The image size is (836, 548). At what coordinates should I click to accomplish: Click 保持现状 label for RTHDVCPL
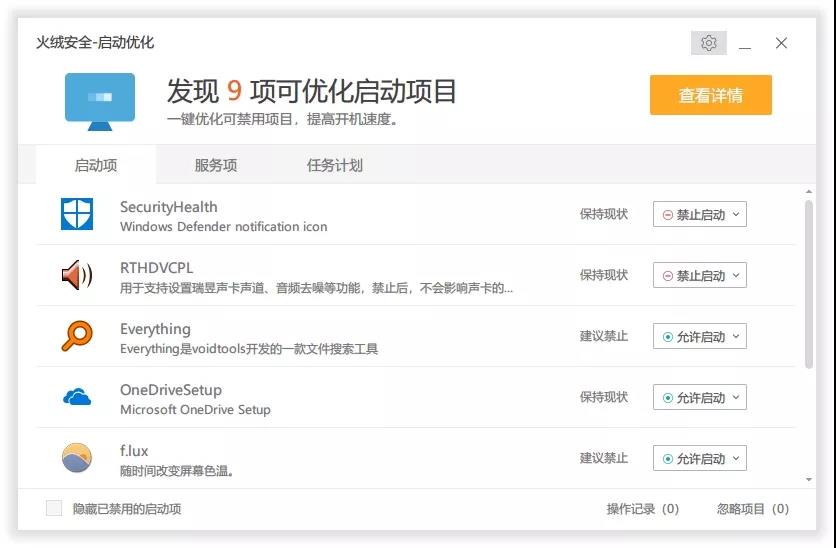[604, 275]
